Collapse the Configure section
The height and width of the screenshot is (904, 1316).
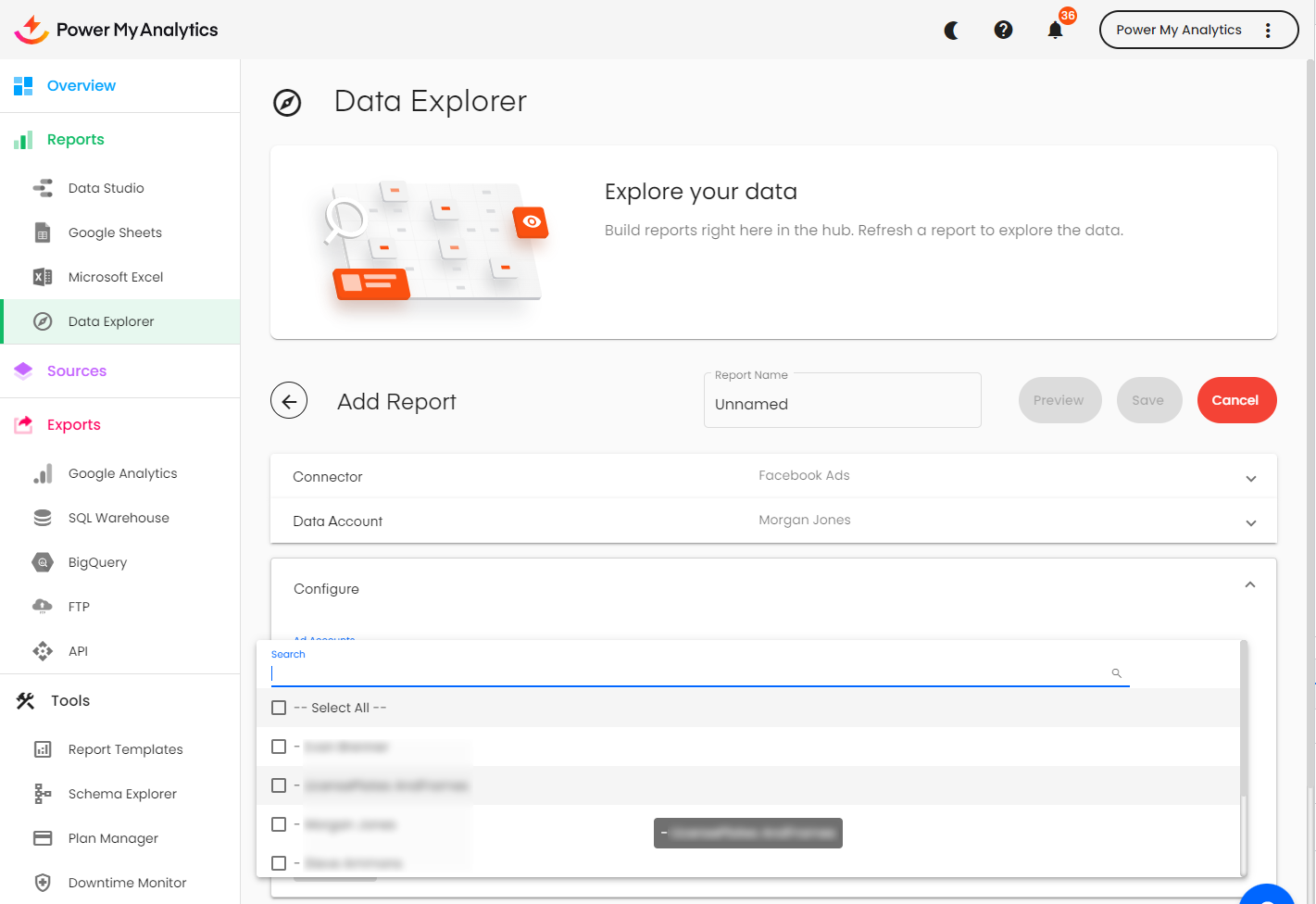pyautogui.click(x=1250, y=585)
